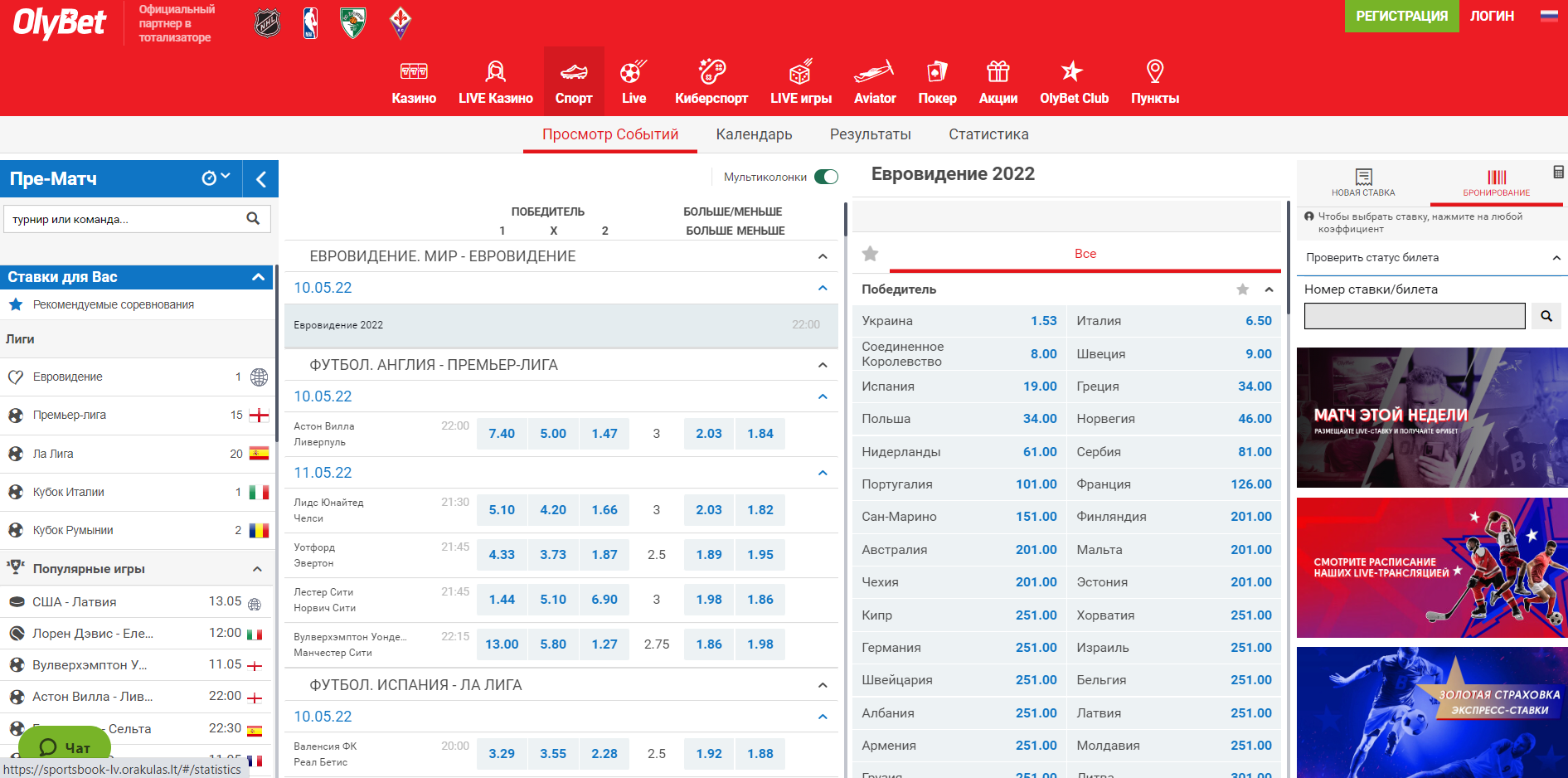The width and height of the screenshot is (1568, 778).
Task: Click the search magnifier in tournament search
Action: [253, 219]
